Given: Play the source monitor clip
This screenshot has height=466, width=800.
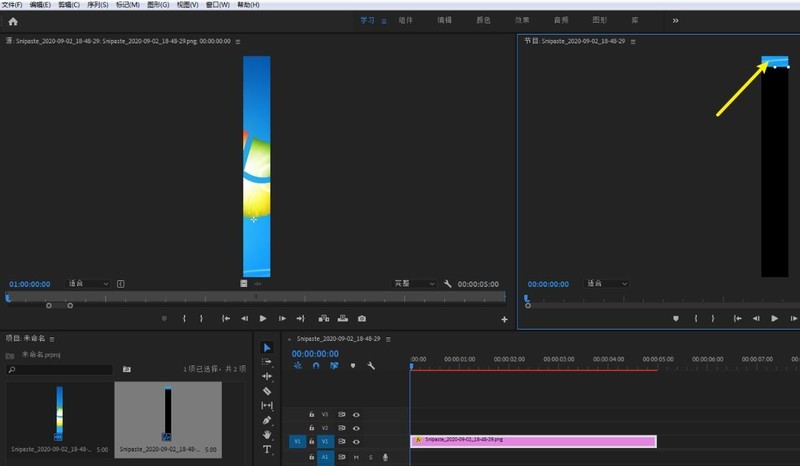Looking at the screenshot, I should [263, 318].
